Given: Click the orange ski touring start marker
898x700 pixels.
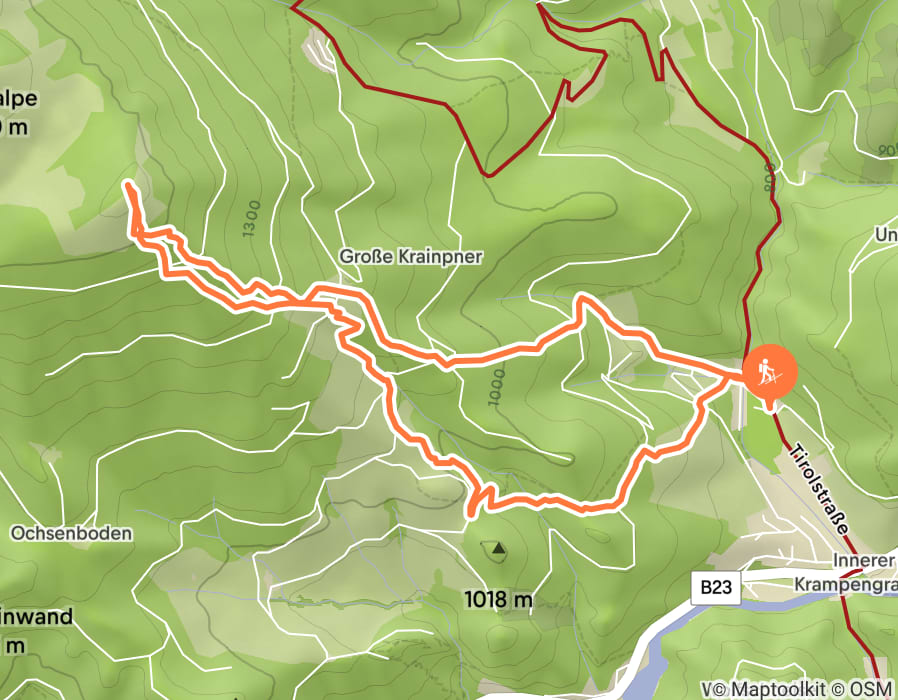Looking at the screenshot, I should coord(769,372).
